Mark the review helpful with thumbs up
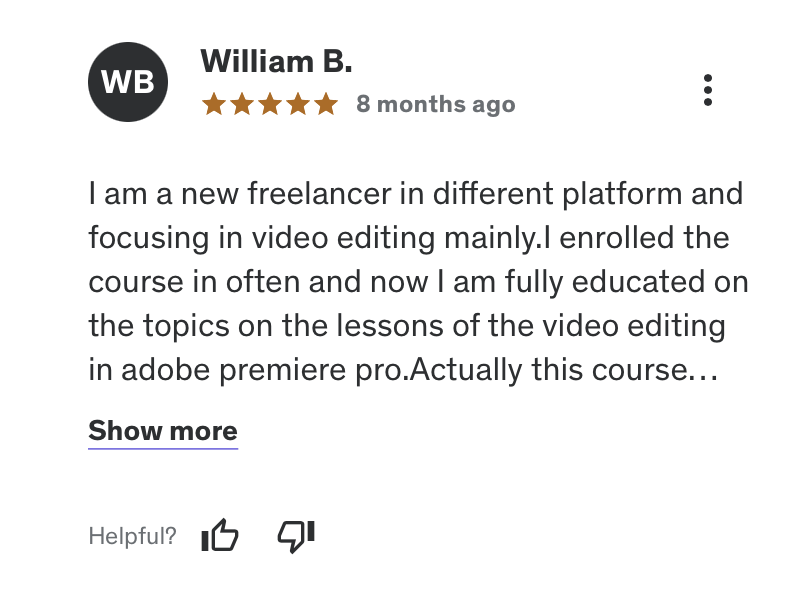The image size is (806, 602). pos(220,536)
